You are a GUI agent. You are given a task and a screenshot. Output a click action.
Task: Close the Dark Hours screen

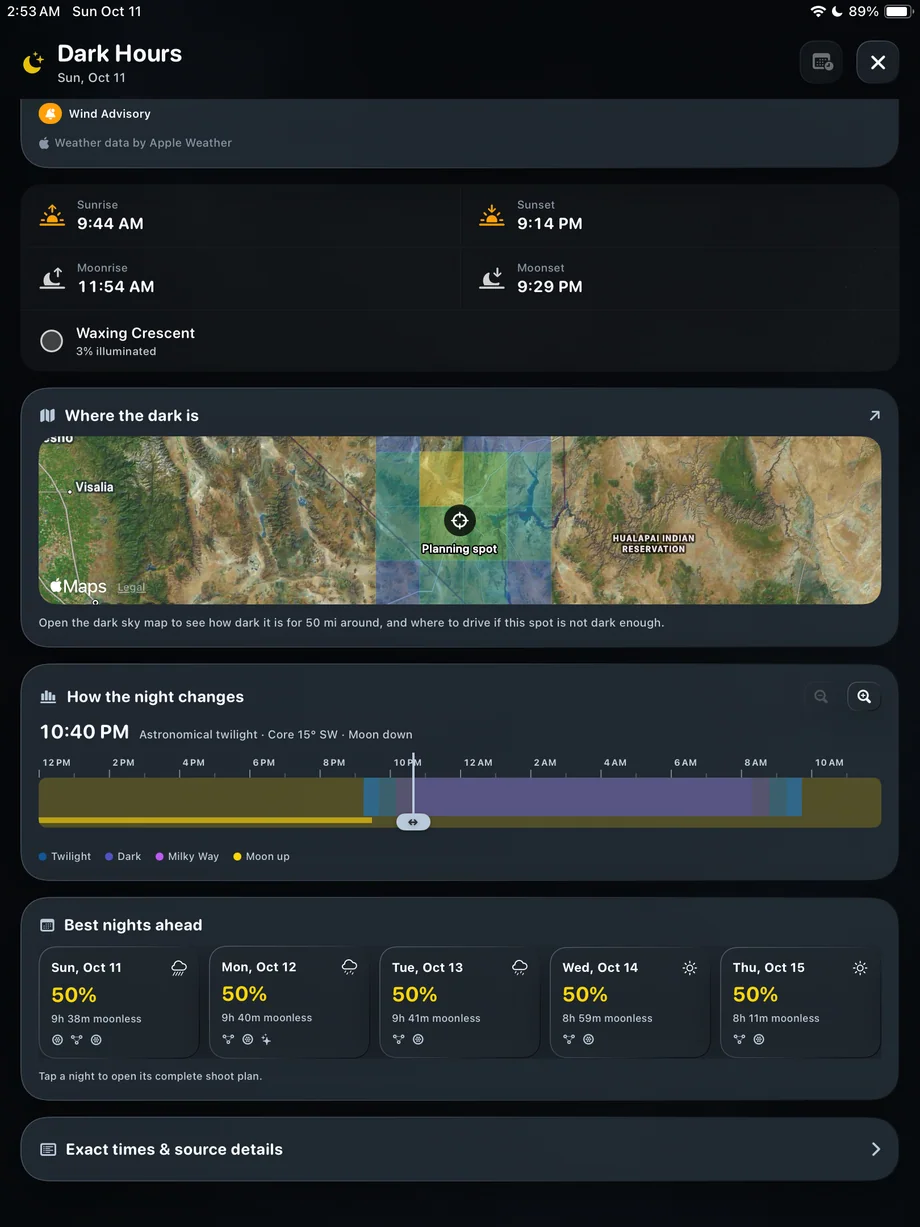(877, 62)
